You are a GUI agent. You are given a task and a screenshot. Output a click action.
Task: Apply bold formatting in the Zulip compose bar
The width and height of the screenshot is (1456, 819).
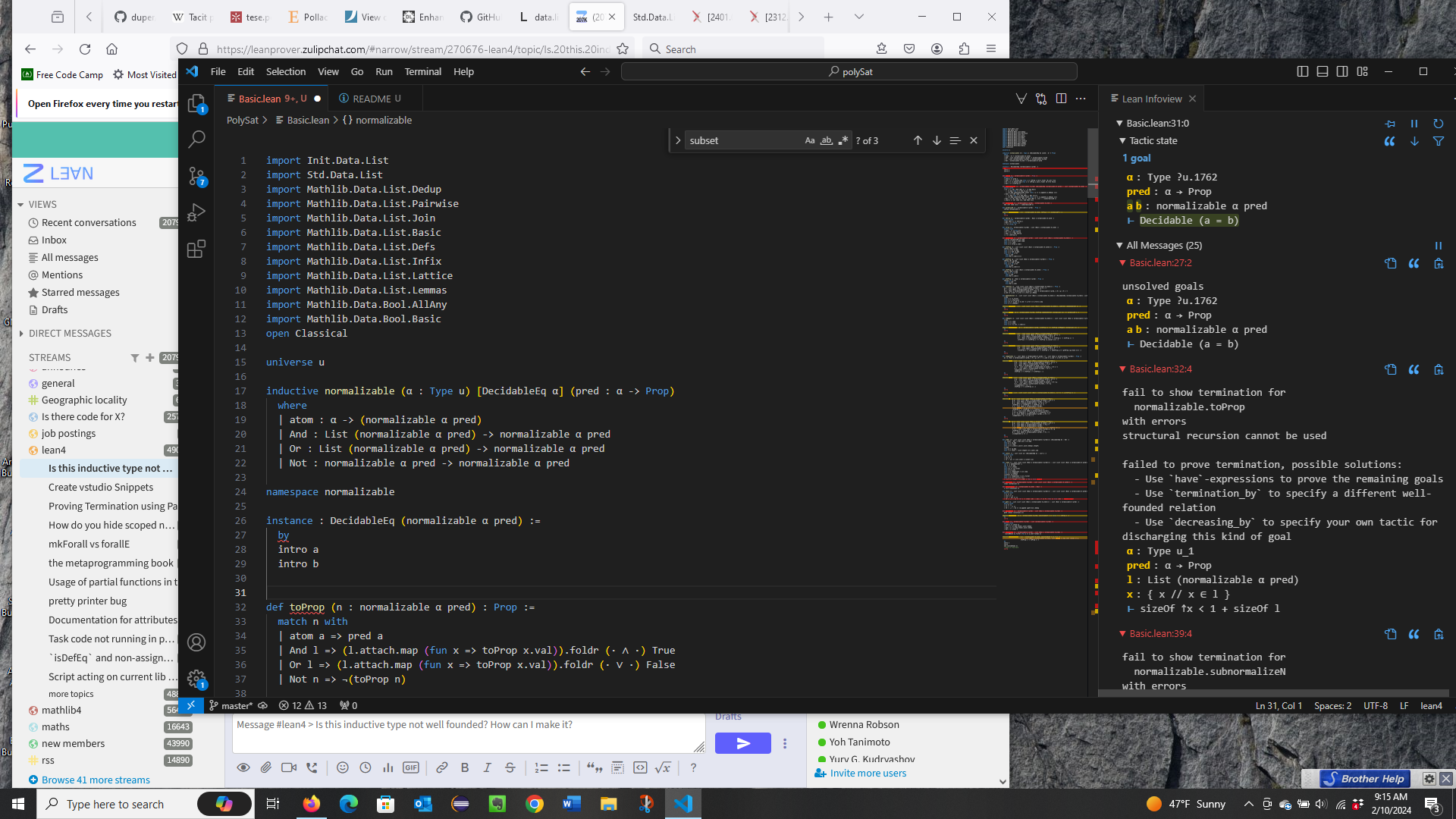point(465,768)
